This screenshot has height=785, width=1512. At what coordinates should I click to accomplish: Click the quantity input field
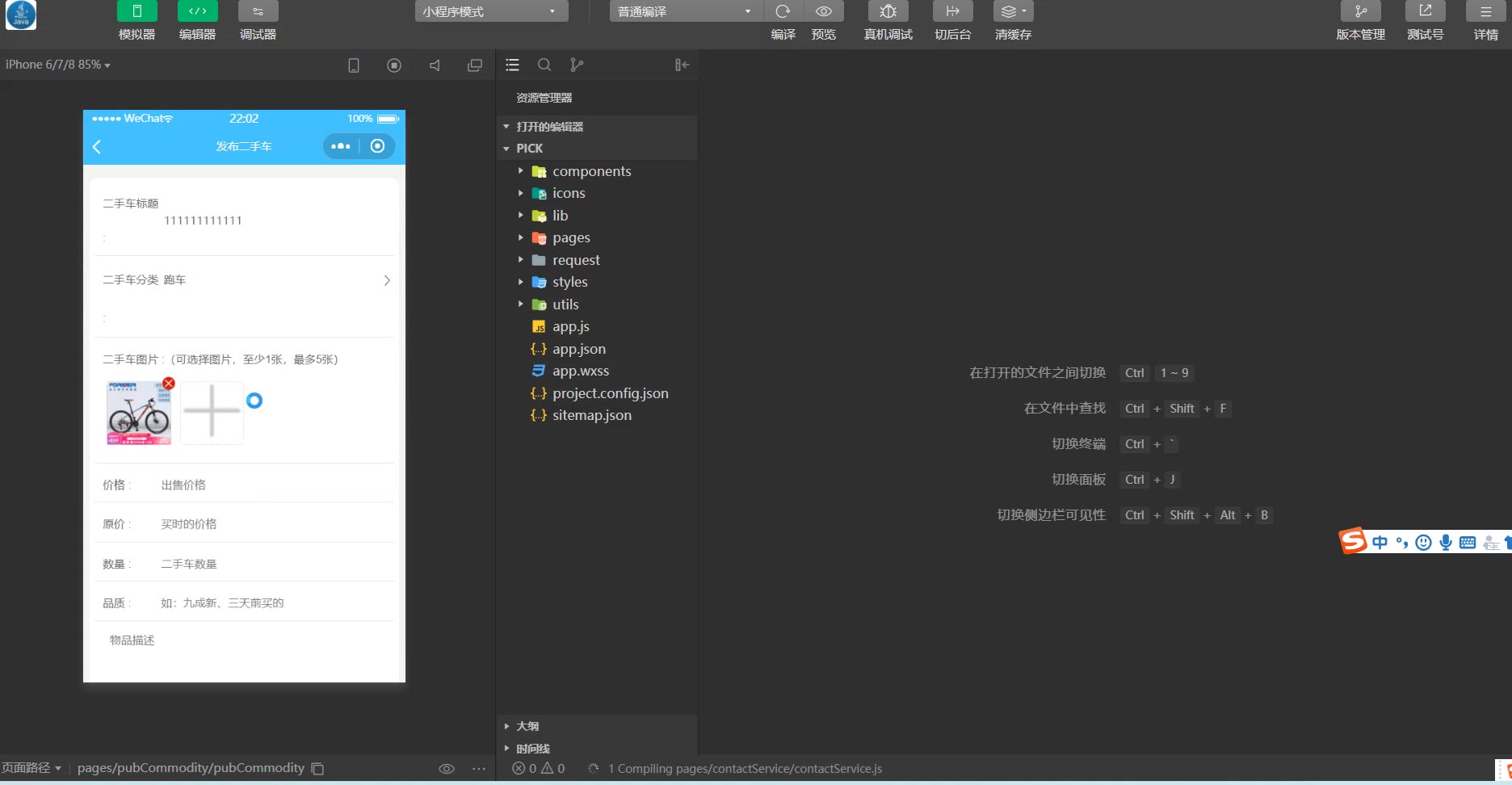(277, 564)
